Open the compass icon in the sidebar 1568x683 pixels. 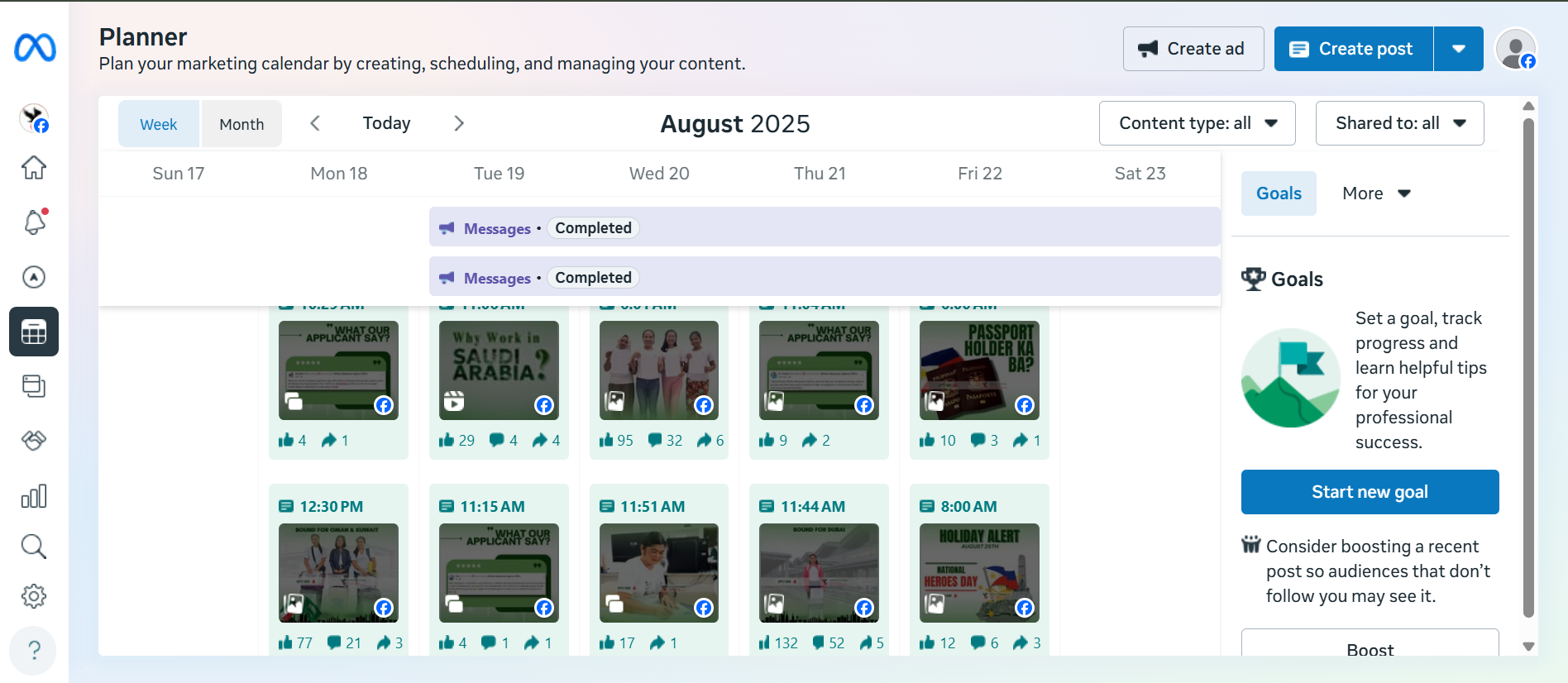34,277
